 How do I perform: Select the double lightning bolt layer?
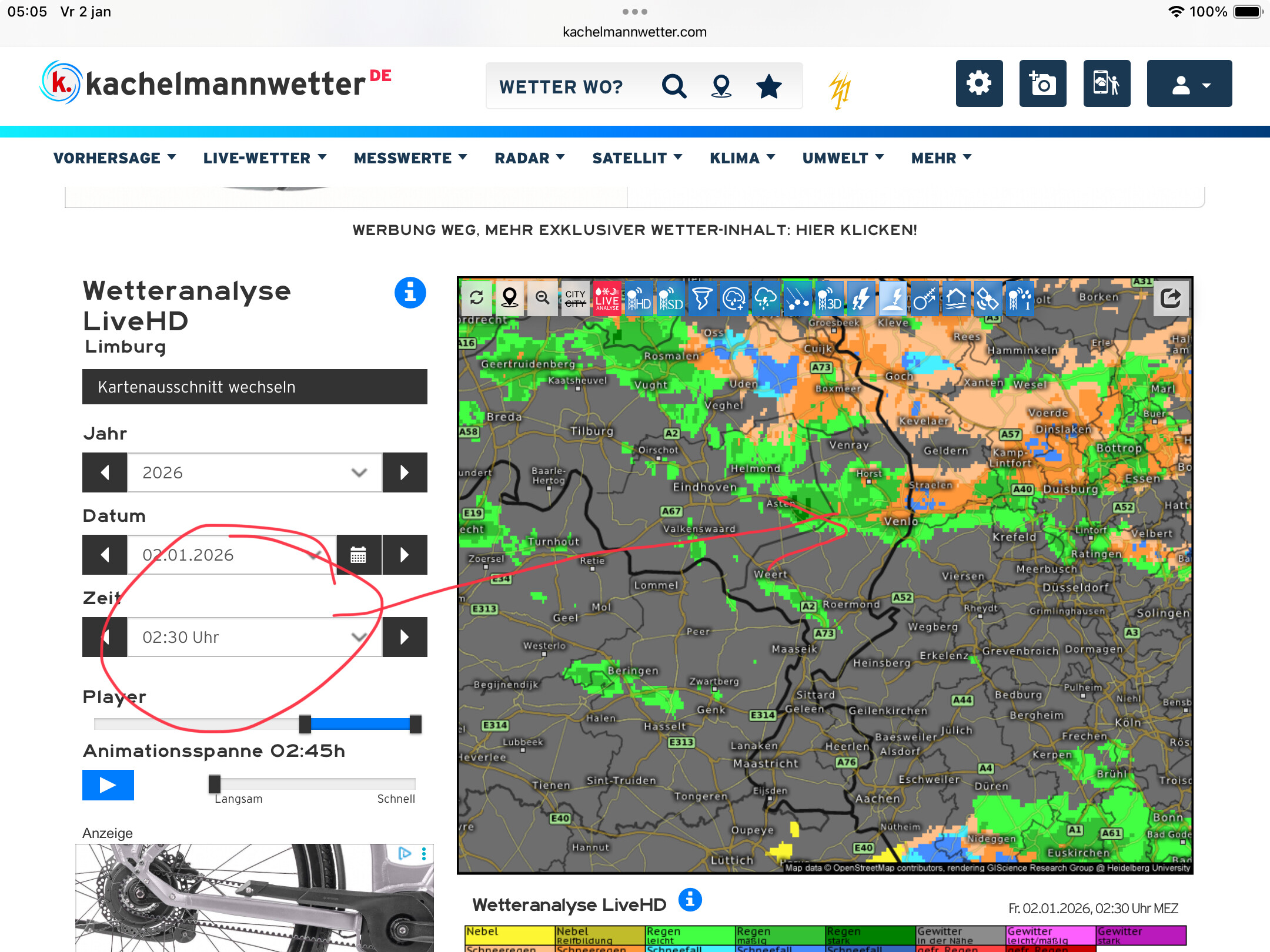coord(861,298)
